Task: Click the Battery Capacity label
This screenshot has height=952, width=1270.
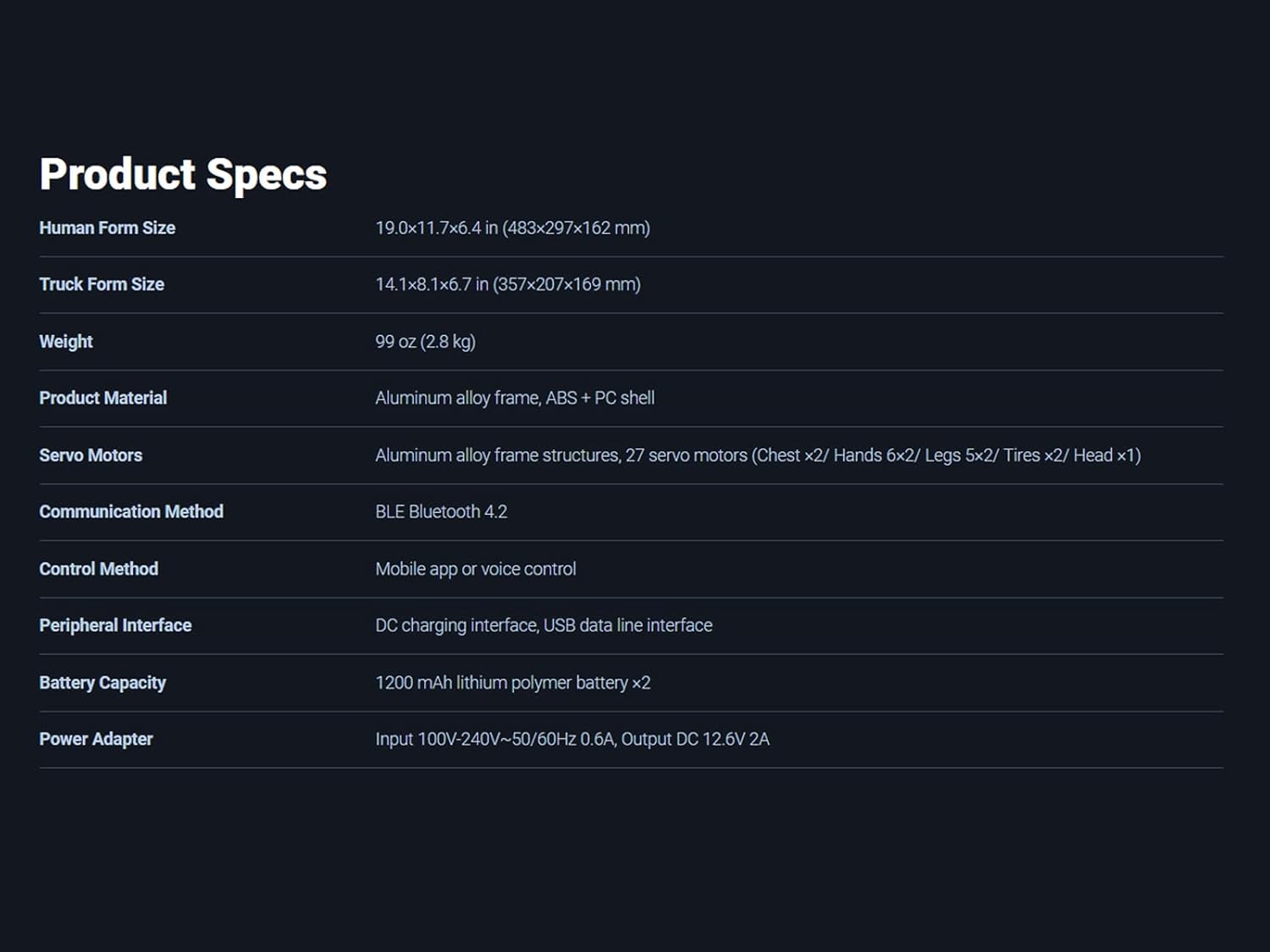Action: coord(102,683)
